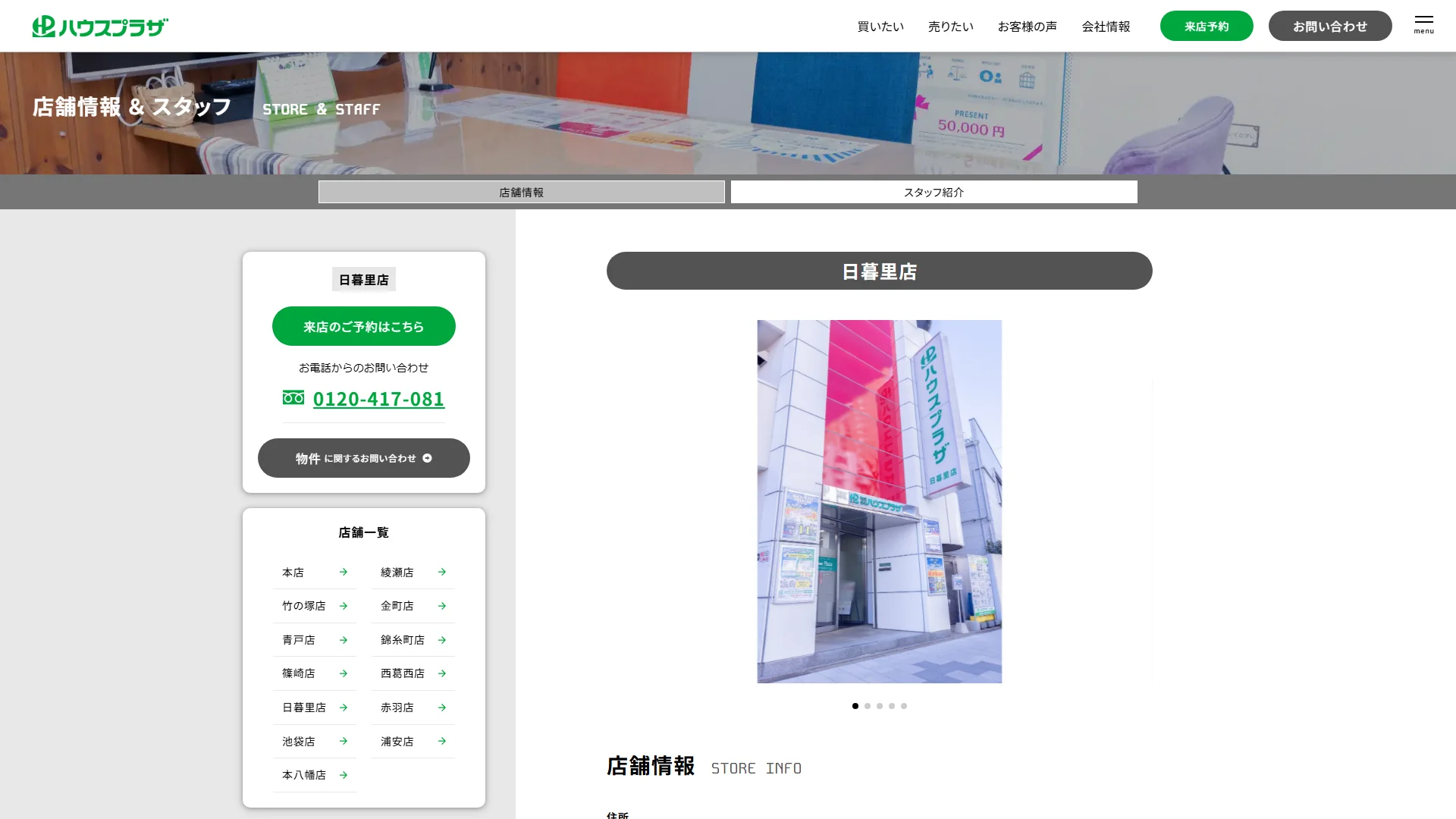Open the 本八幡店 store link
The image size is (1456, 819).
click(315, 775)
